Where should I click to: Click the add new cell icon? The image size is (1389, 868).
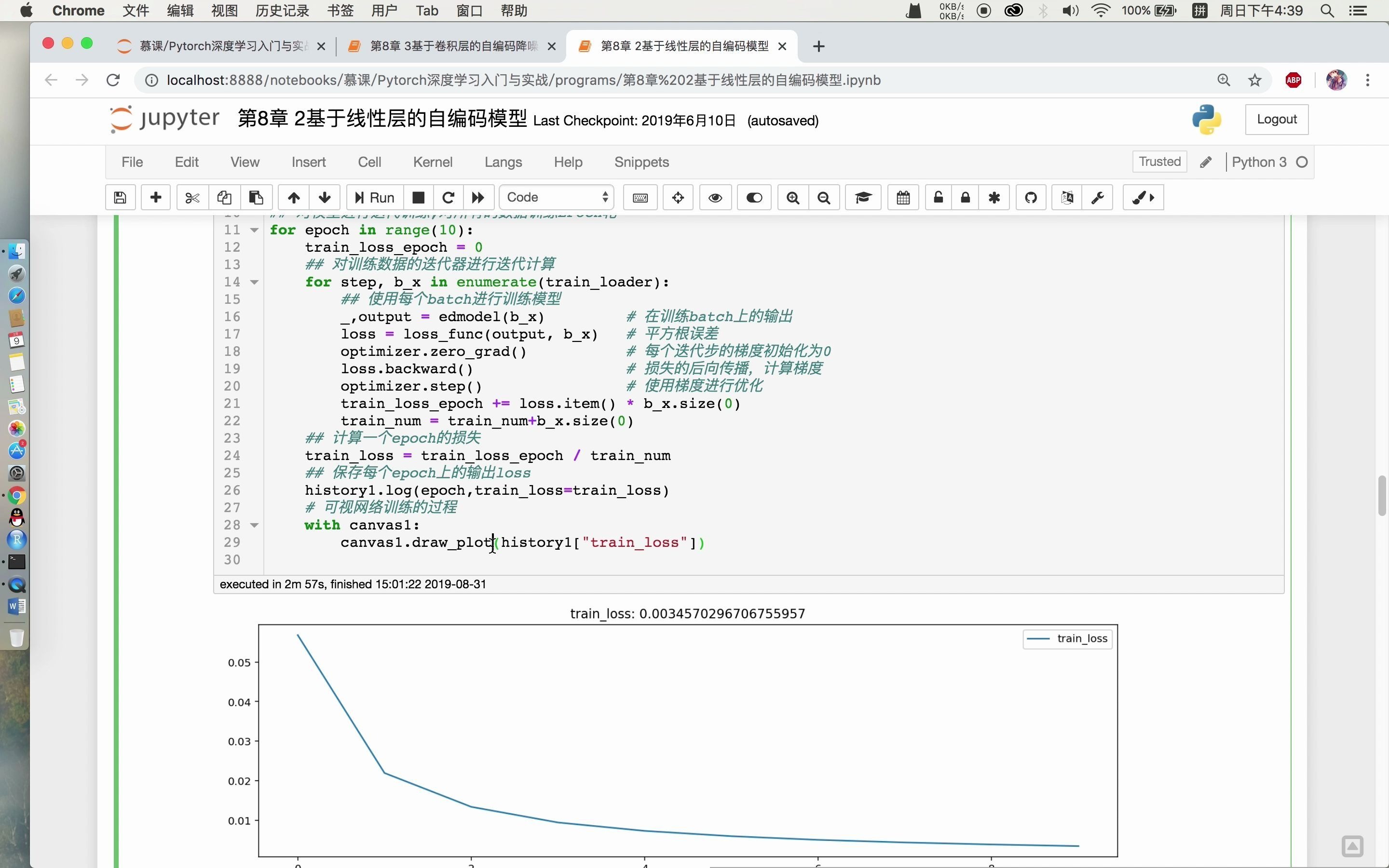[155, 197]
